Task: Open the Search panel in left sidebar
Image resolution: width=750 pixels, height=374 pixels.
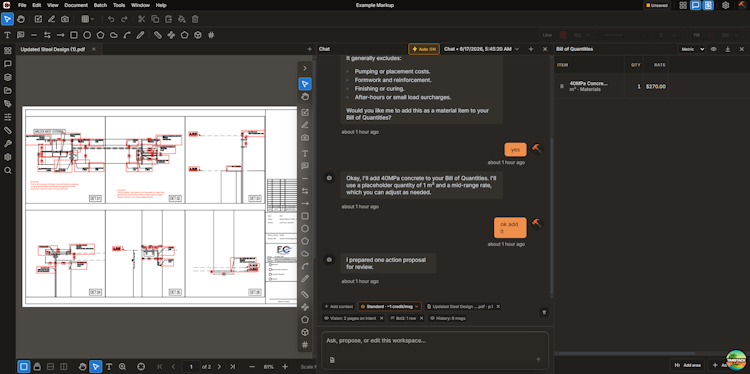Action: 8,170
